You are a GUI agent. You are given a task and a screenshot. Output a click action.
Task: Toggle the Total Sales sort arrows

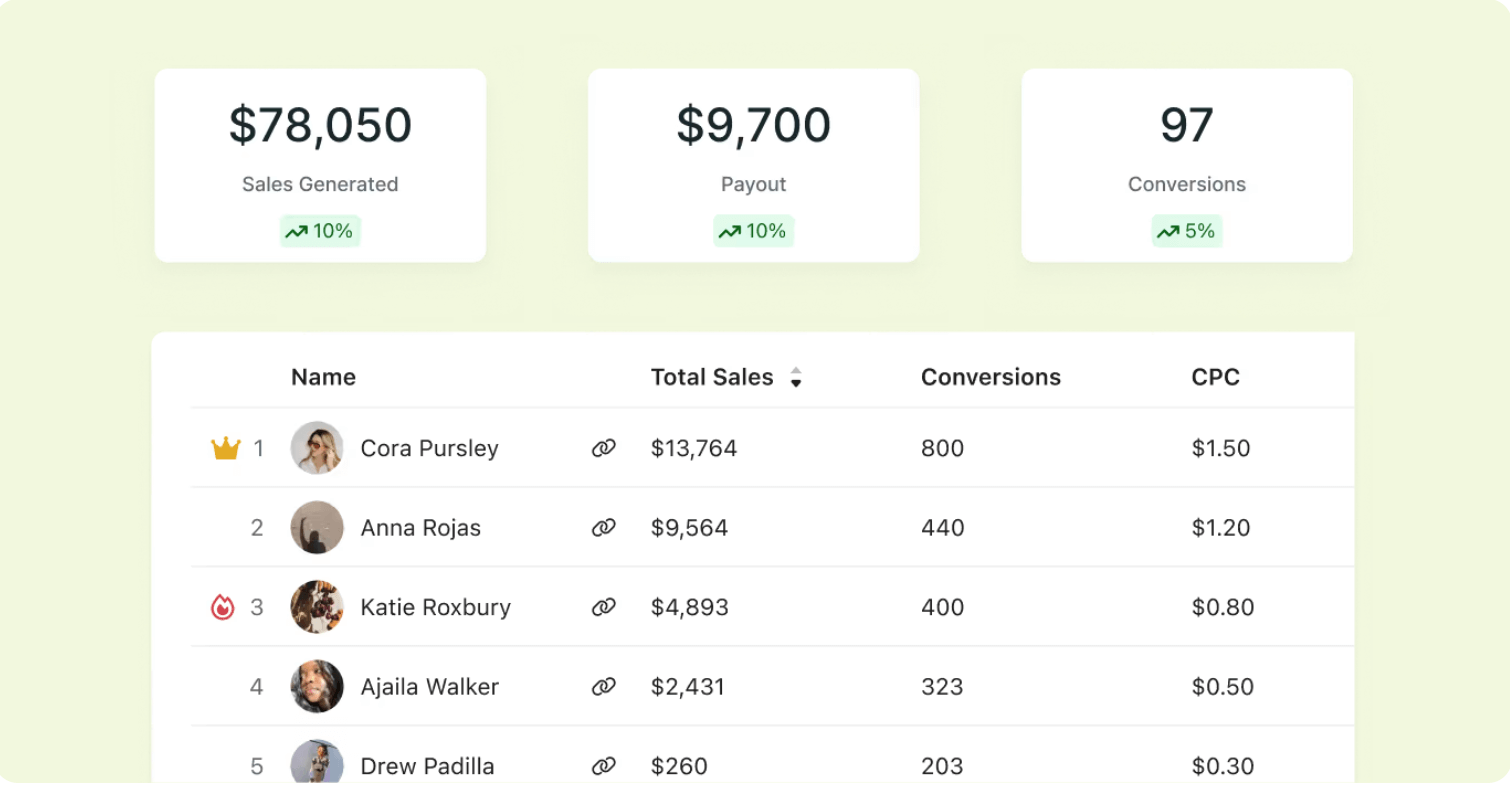click(x=796, y=377)
